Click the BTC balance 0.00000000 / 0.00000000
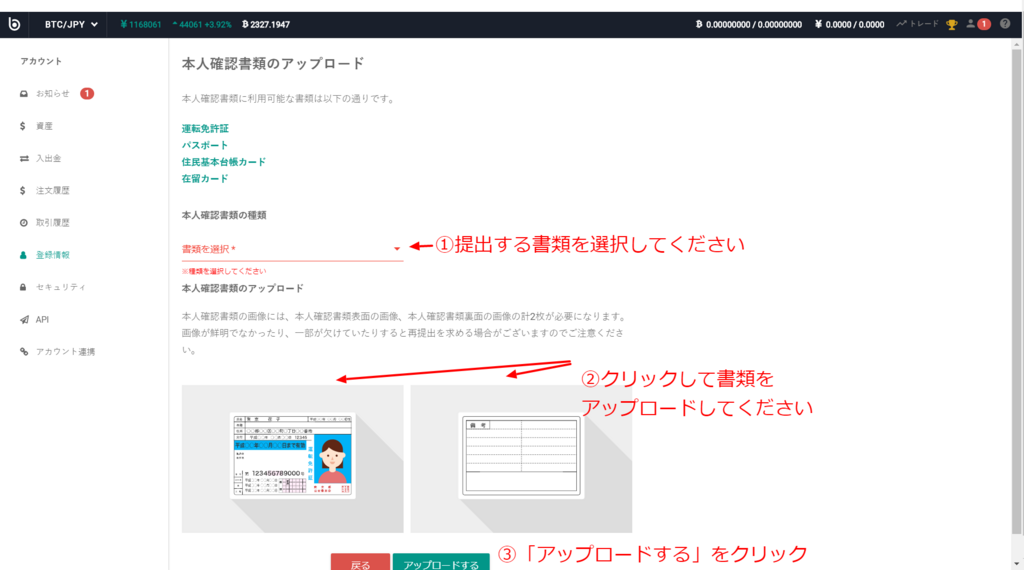 tap(749, 25)
